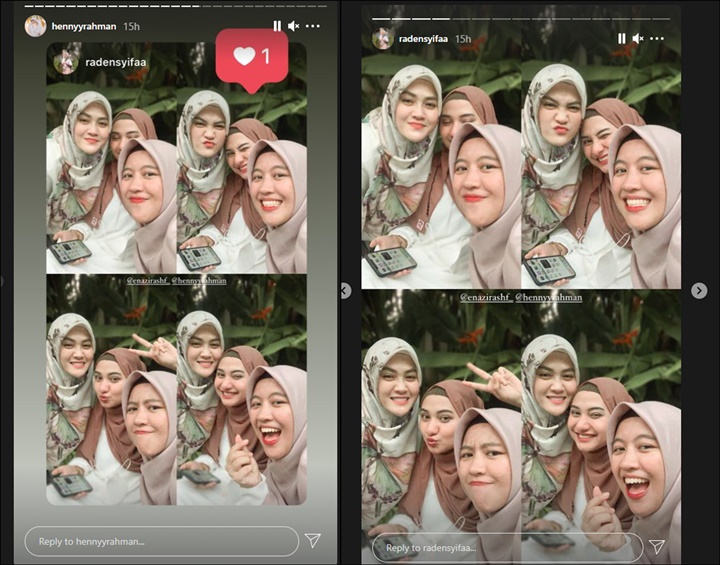720x565 pixels.
Task: Open radensyifaa username in right story header
Action: pyautogui.click(x=423, y=39)
